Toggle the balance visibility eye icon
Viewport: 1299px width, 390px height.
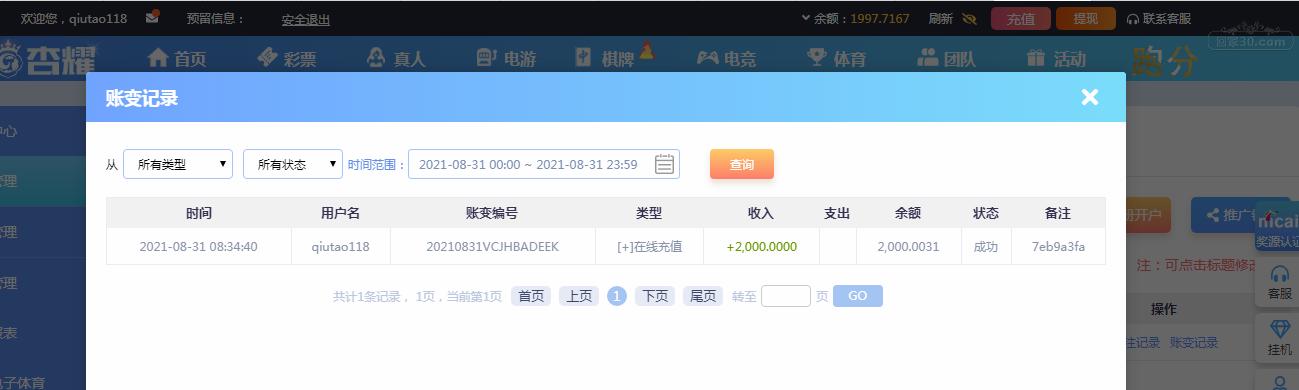click(968, 18)
